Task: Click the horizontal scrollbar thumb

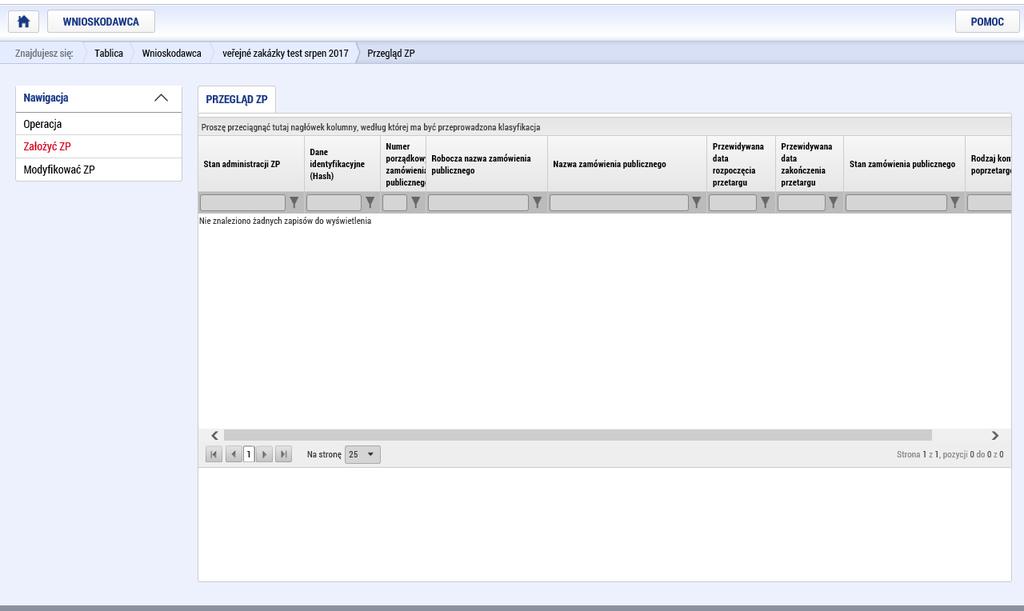Action: click(x=577, y=435)
